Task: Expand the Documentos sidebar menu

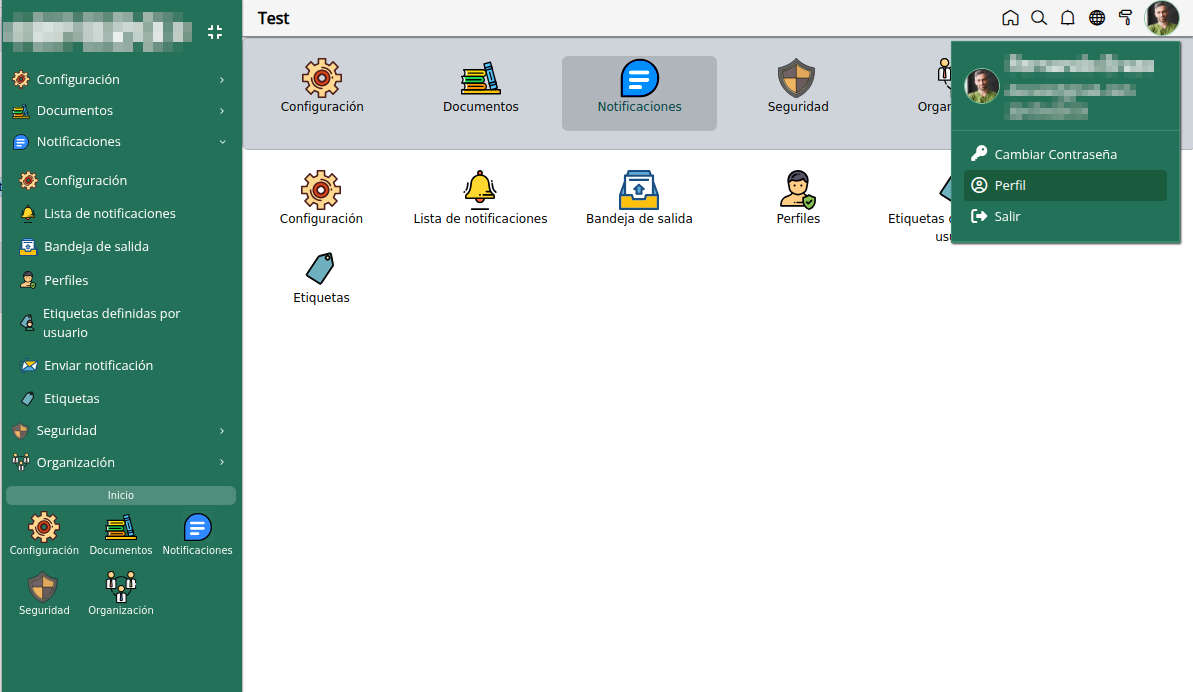Action: click(121, 110)
